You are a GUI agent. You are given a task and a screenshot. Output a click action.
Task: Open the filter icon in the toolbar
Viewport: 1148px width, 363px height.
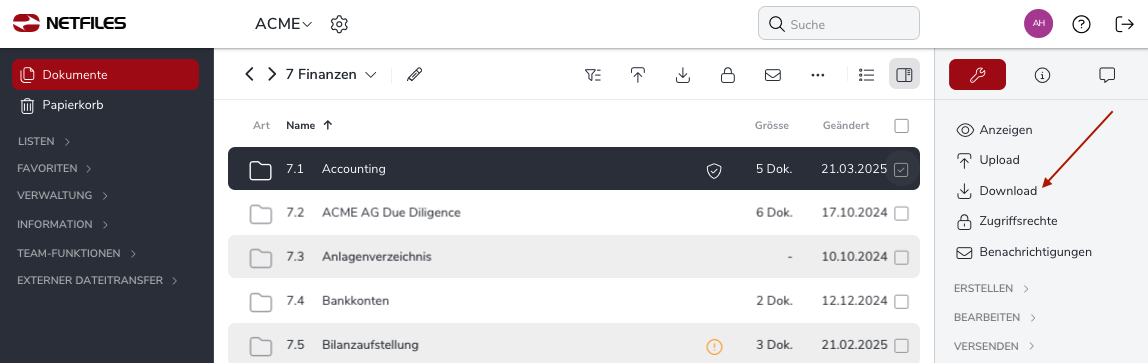click(x=593, y=75)
